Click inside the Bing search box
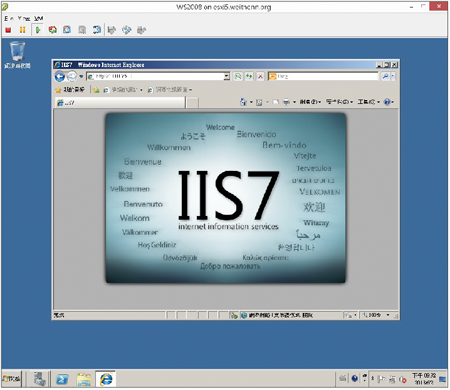Screen dimensions: 450x390 (x=323, y=77)
